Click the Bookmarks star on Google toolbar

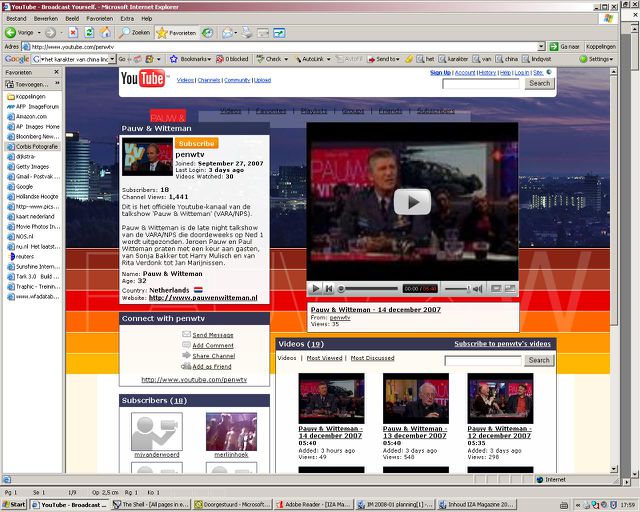[174, 59]
